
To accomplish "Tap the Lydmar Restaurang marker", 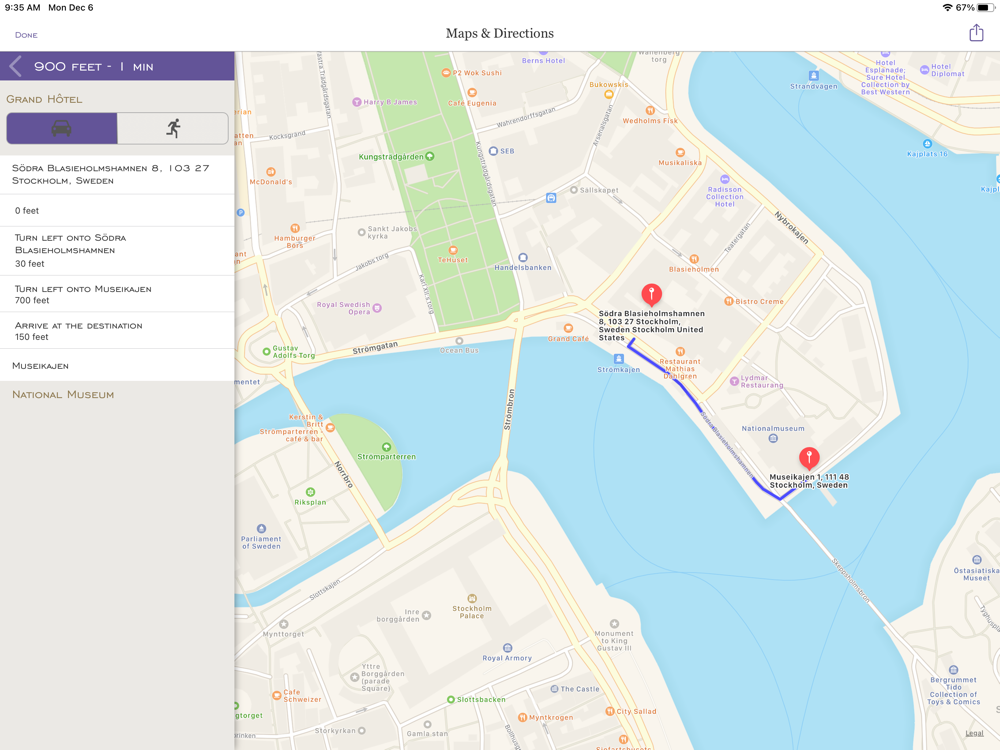I will tap(734, 381).
